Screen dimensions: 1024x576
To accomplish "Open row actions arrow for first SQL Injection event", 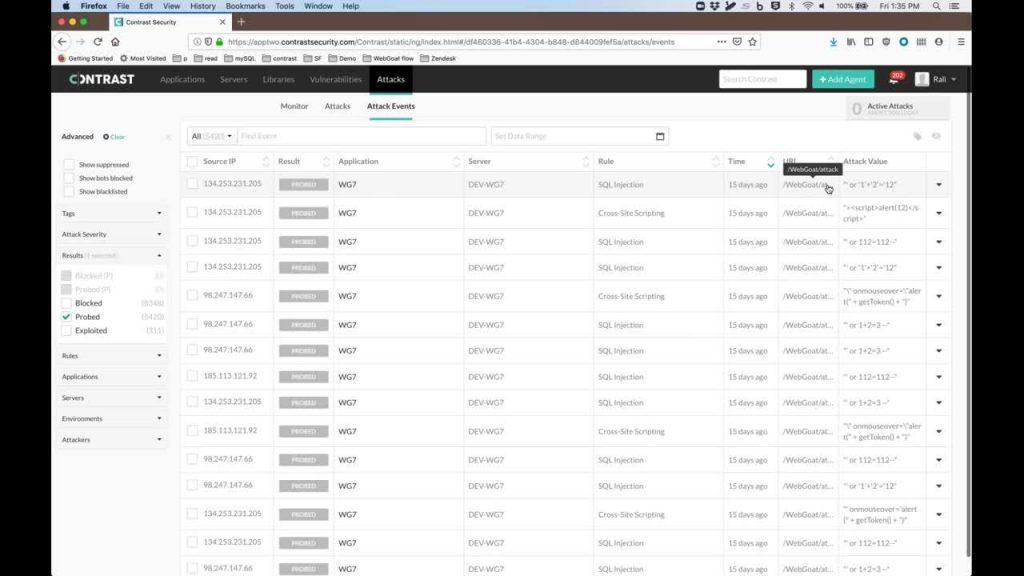I will coord(938,185).
